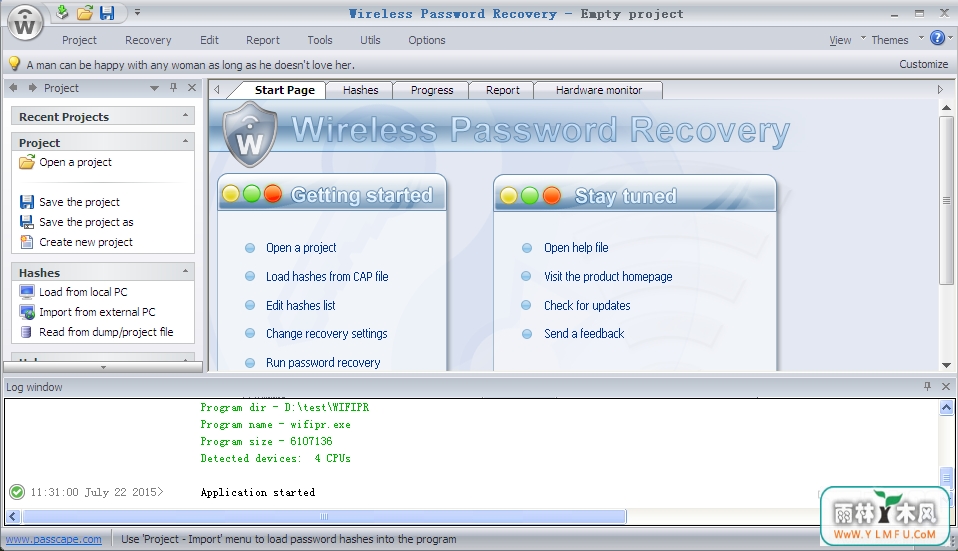The width and height of the screenshot is (958, 551).
Task: Click Edit hashes list link
Action: click(301, 305)
